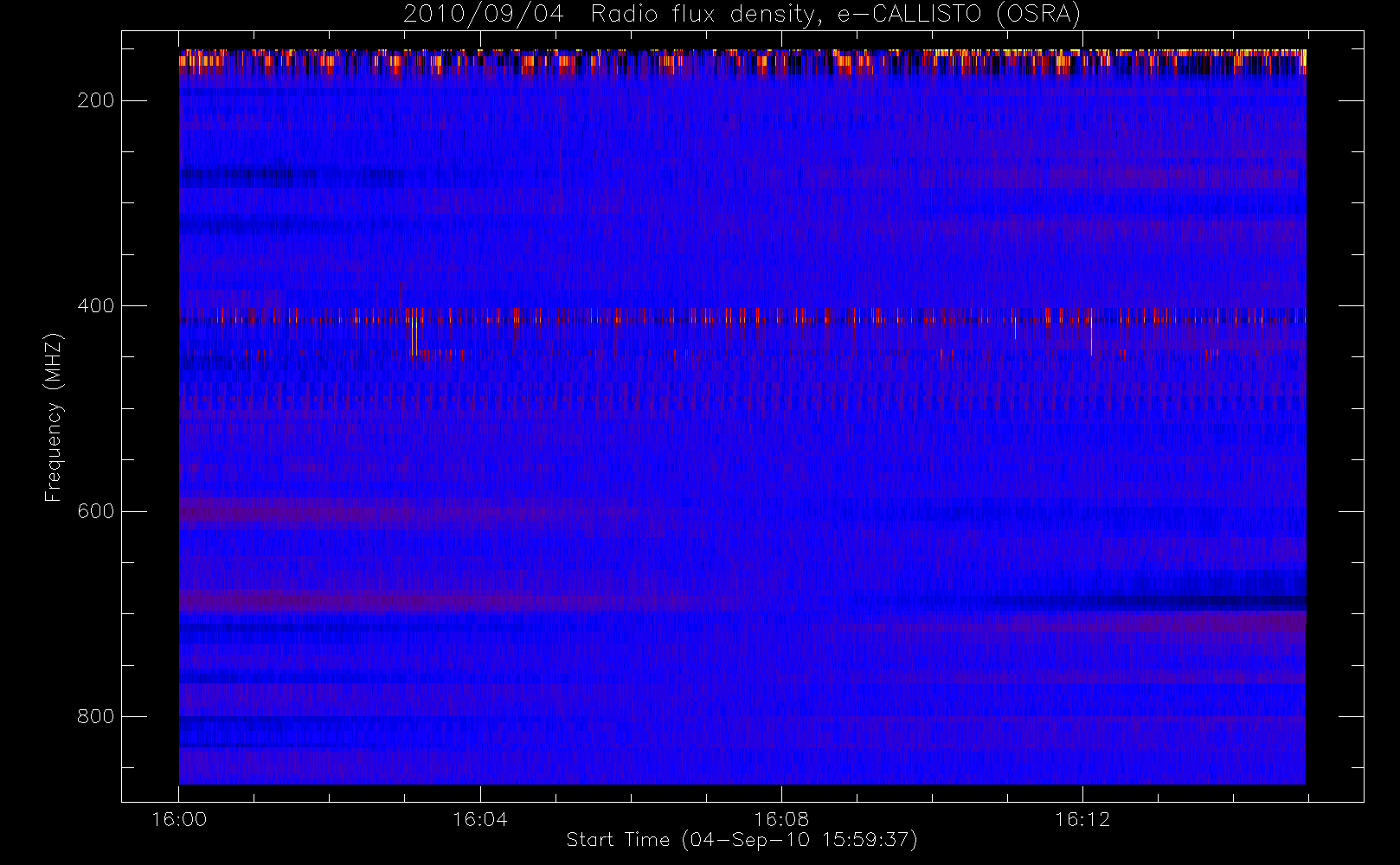Screen dimensions: 1400x865
Task: Click the 'Frequency (MHz)' y-axis label
Action: click(x=54, y=417)
